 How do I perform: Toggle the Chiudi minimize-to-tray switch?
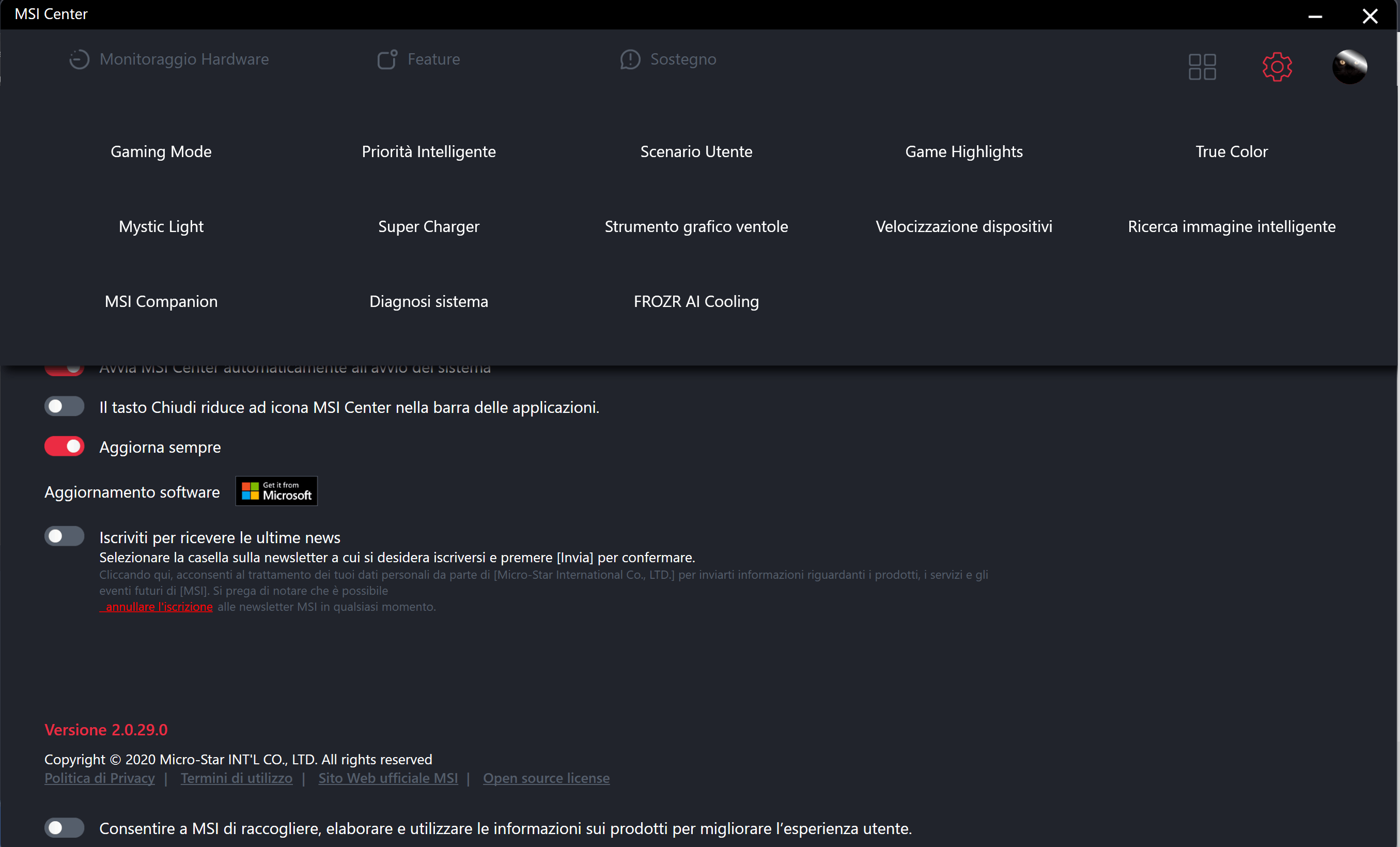(x=64, y=406)
